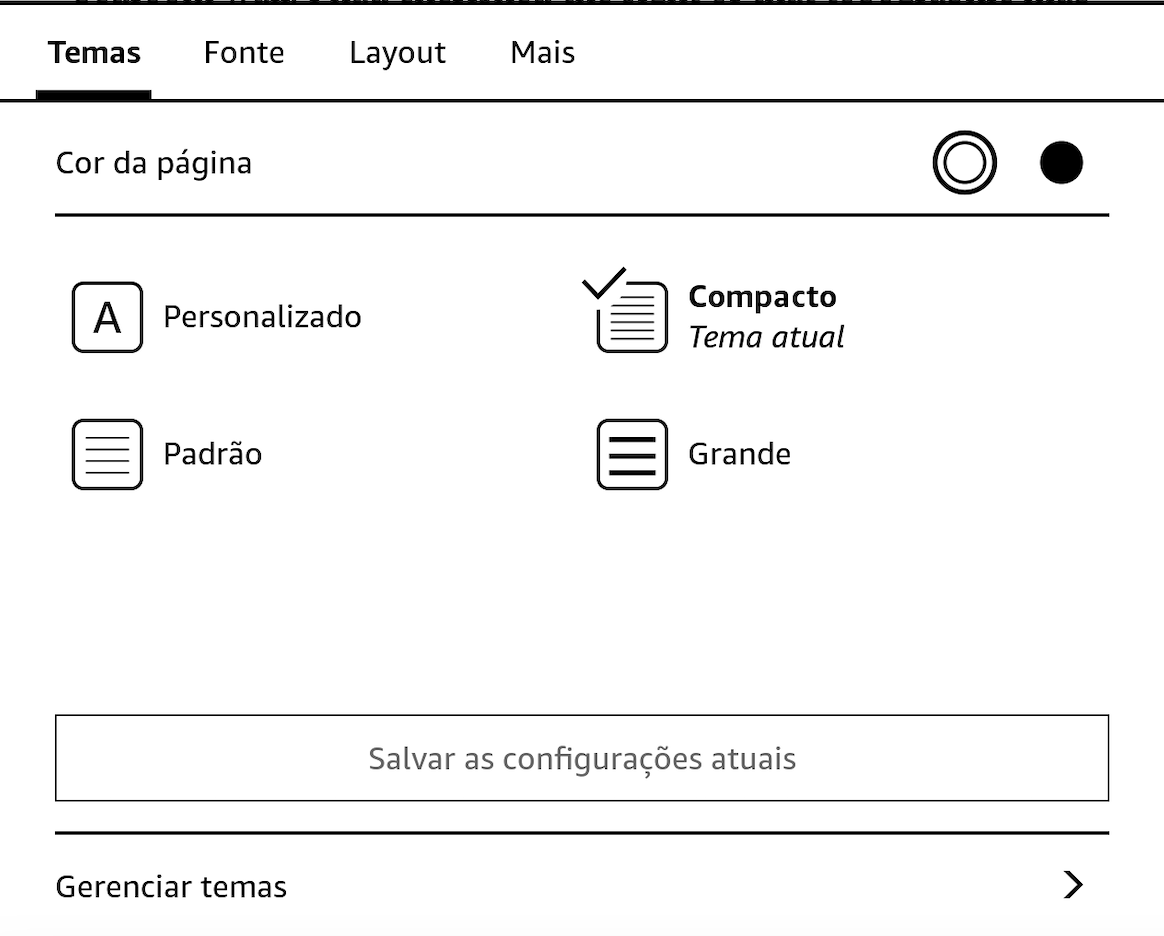Choose the Compacto theme label
Screen dimensions: 1164x936
762,297
